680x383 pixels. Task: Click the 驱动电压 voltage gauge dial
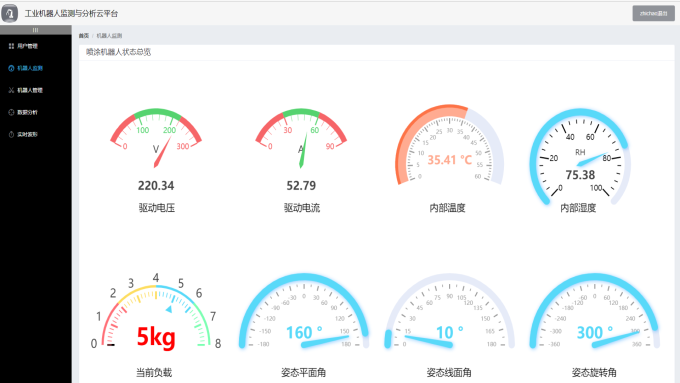coord(156,138)
